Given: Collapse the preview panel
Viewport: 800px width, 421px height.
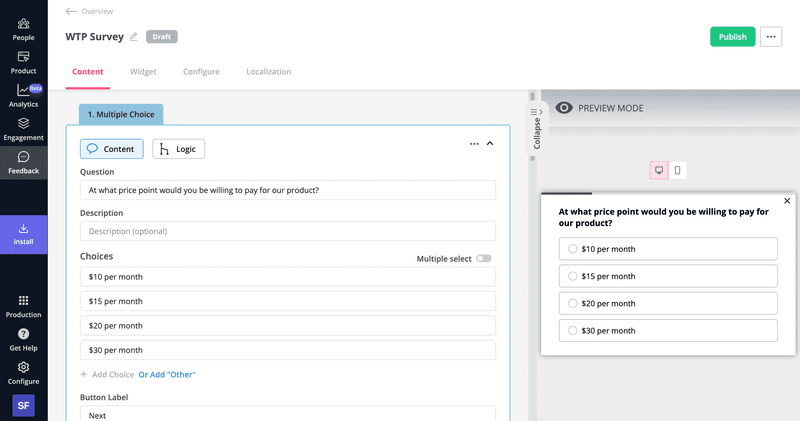Looking at the screenshot, I should click(537, 128).
